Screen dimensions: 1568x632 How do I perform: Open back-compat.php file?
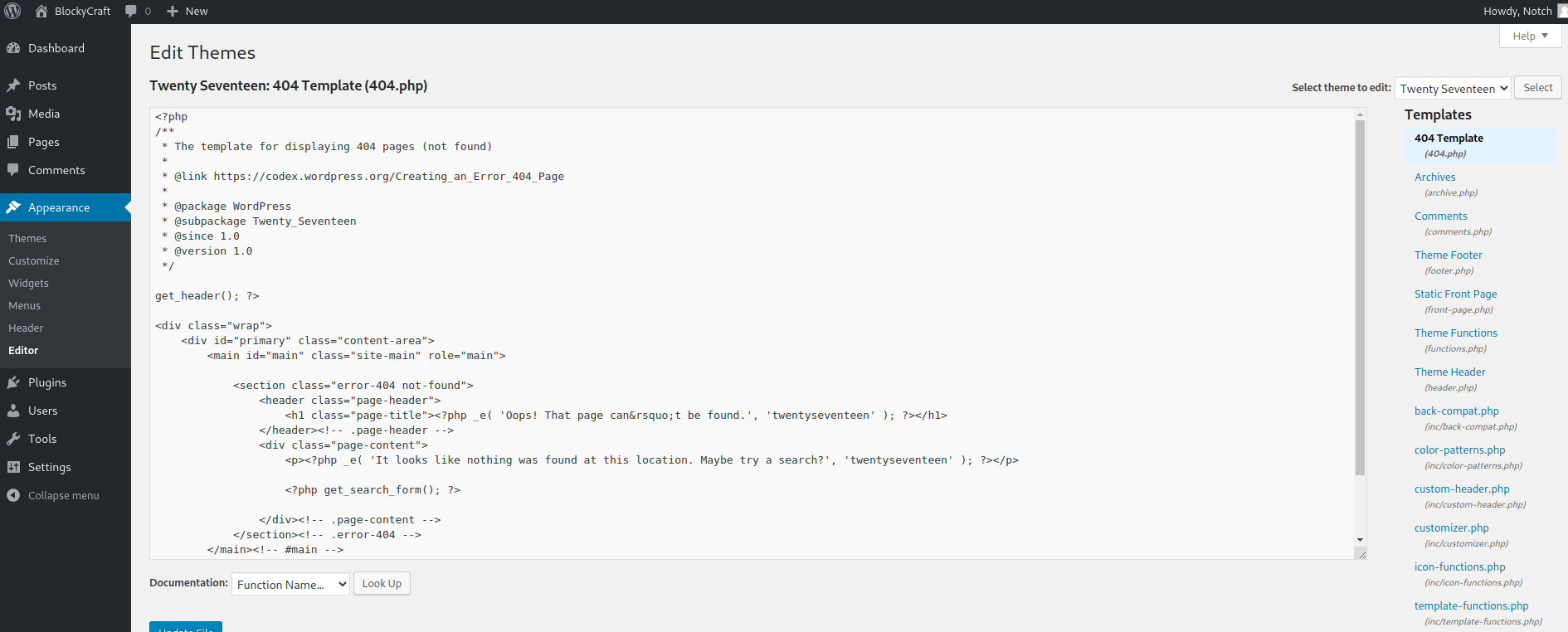[x=1456, y=411]
